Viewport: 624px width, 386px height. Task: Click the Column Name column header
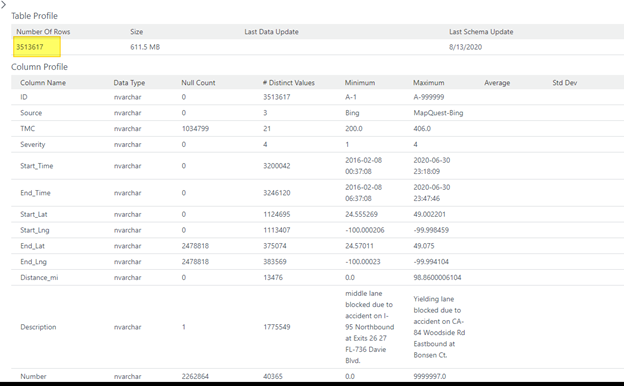43,83
